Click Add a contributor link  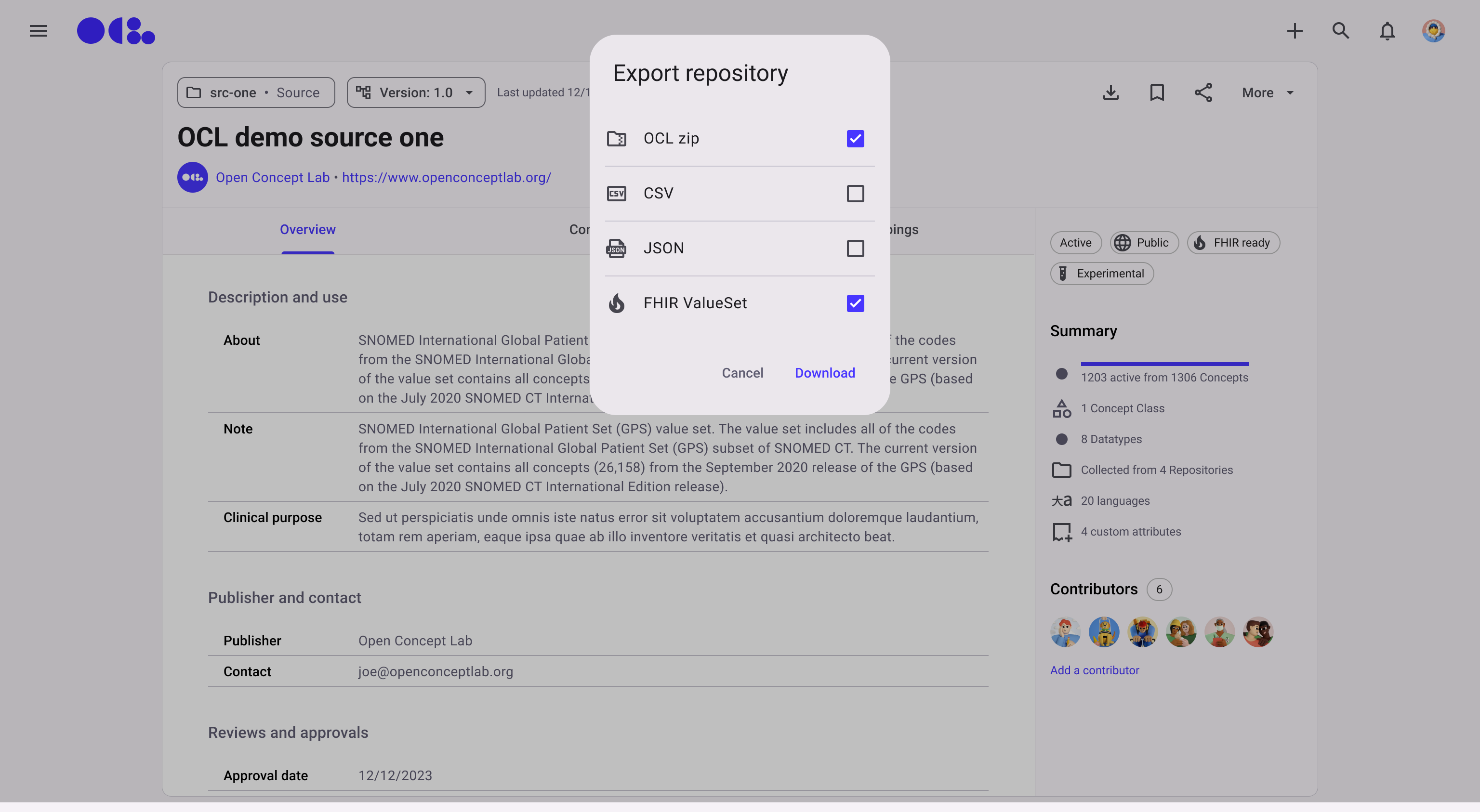tap(1094, 670)
